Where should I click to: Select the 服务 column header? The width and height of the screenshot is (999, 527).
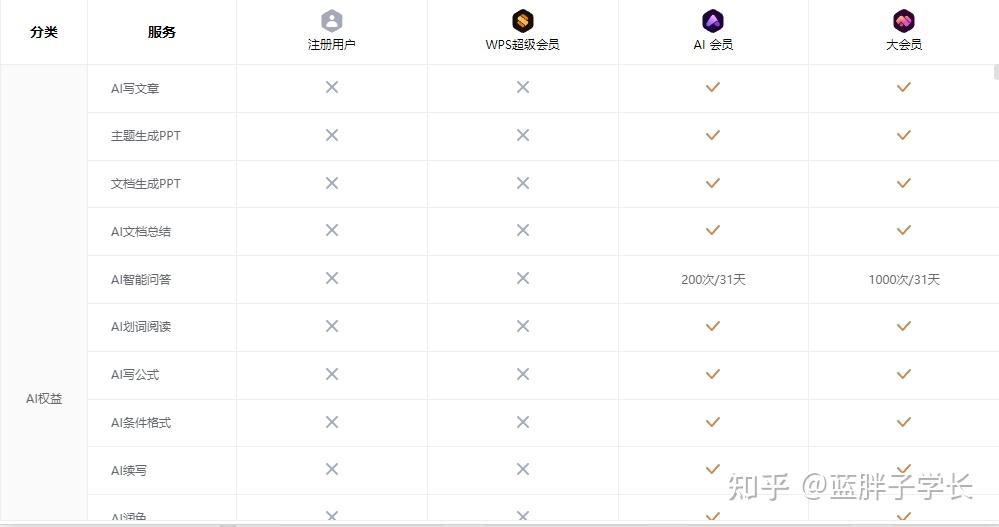tap(161, 32)
